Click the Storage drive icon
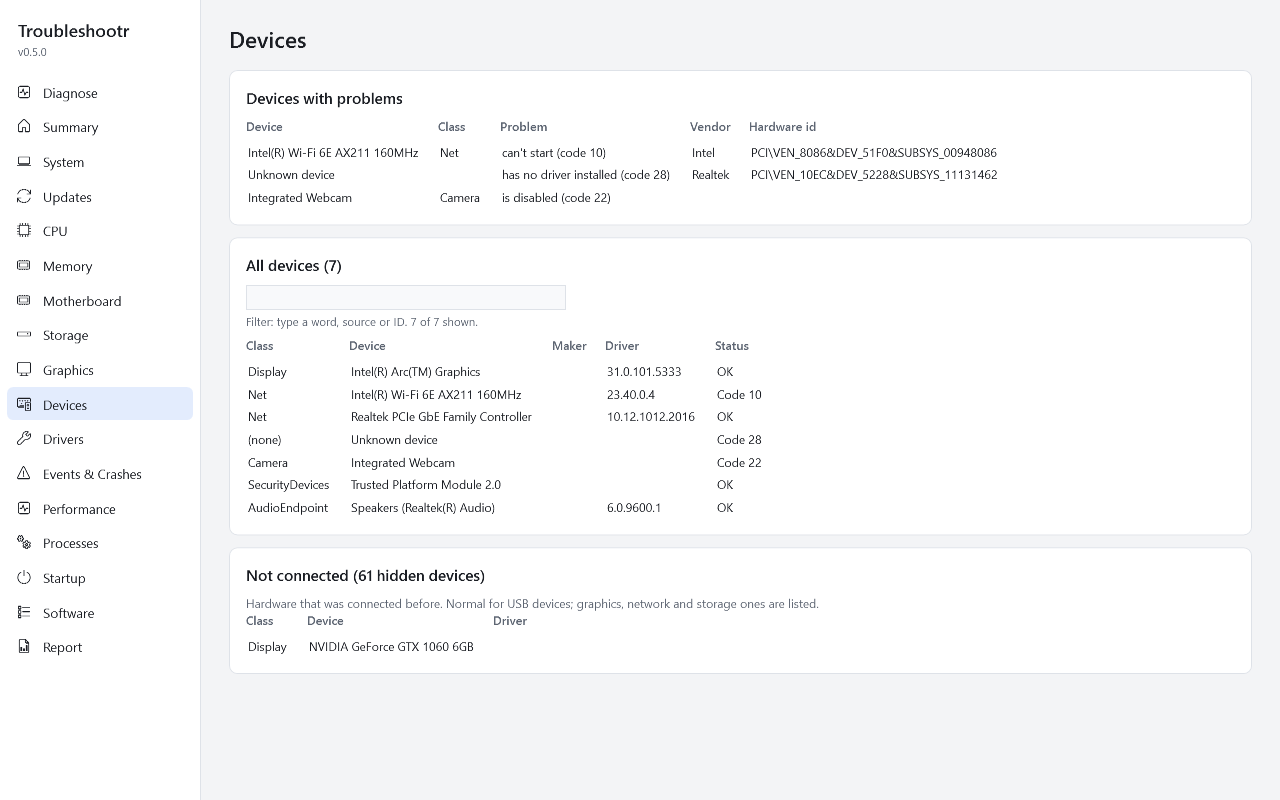Viewport: 1280px width, 800px height. [24, 335]
